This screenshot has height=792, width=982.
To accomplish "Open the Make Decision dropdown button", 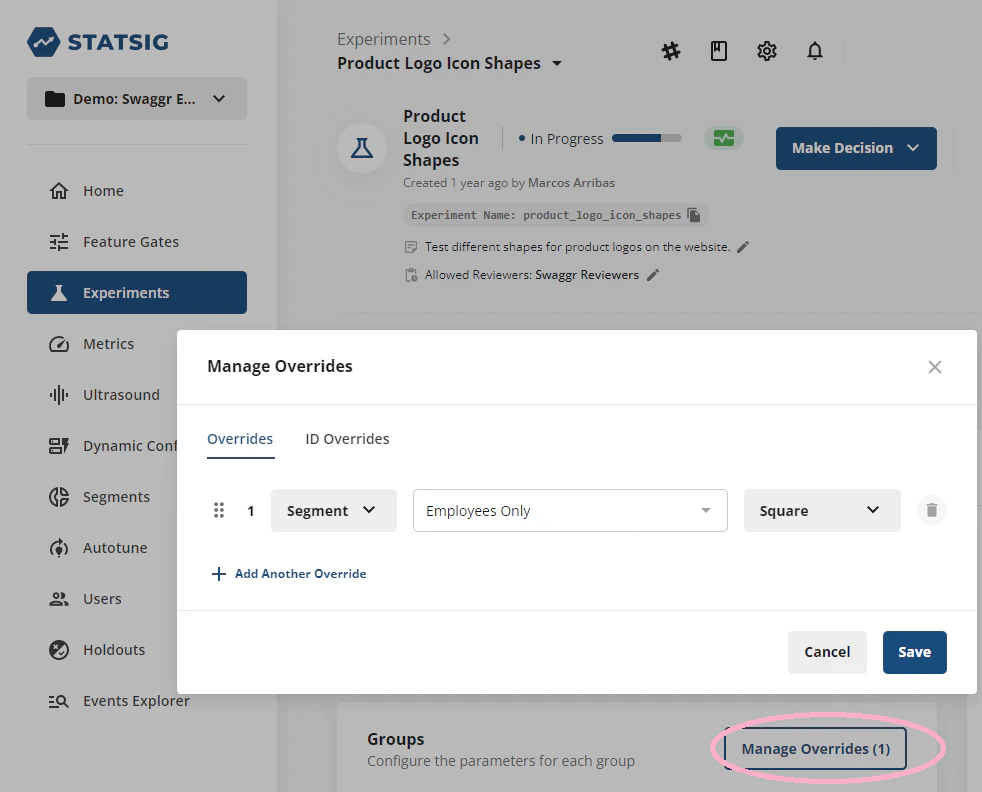I will coord(856,148).
